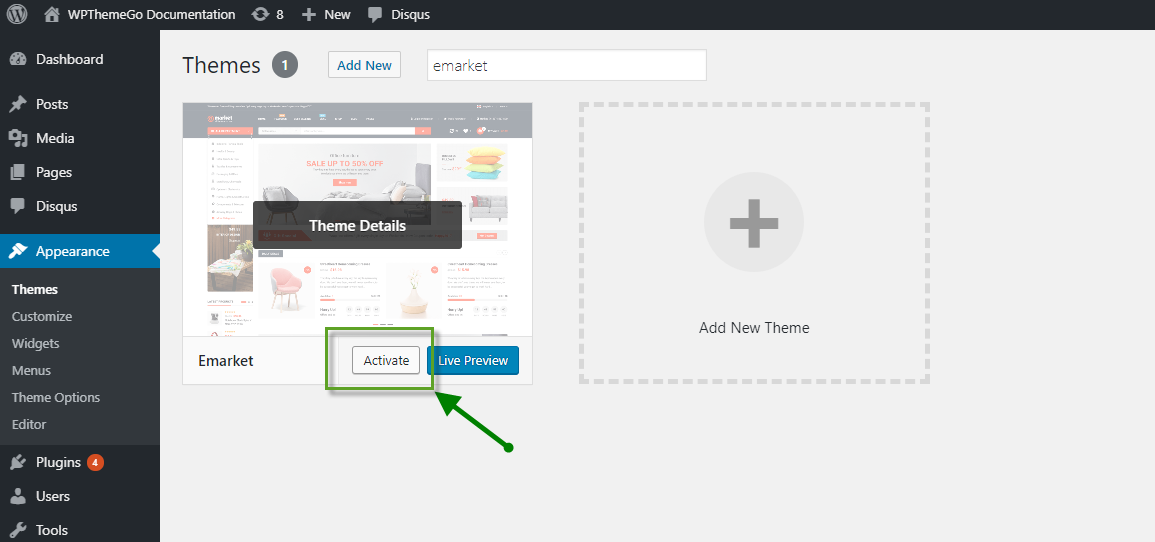Click the updates refresh icon
The image size is (1155, 542).
[x=261, y=15]
